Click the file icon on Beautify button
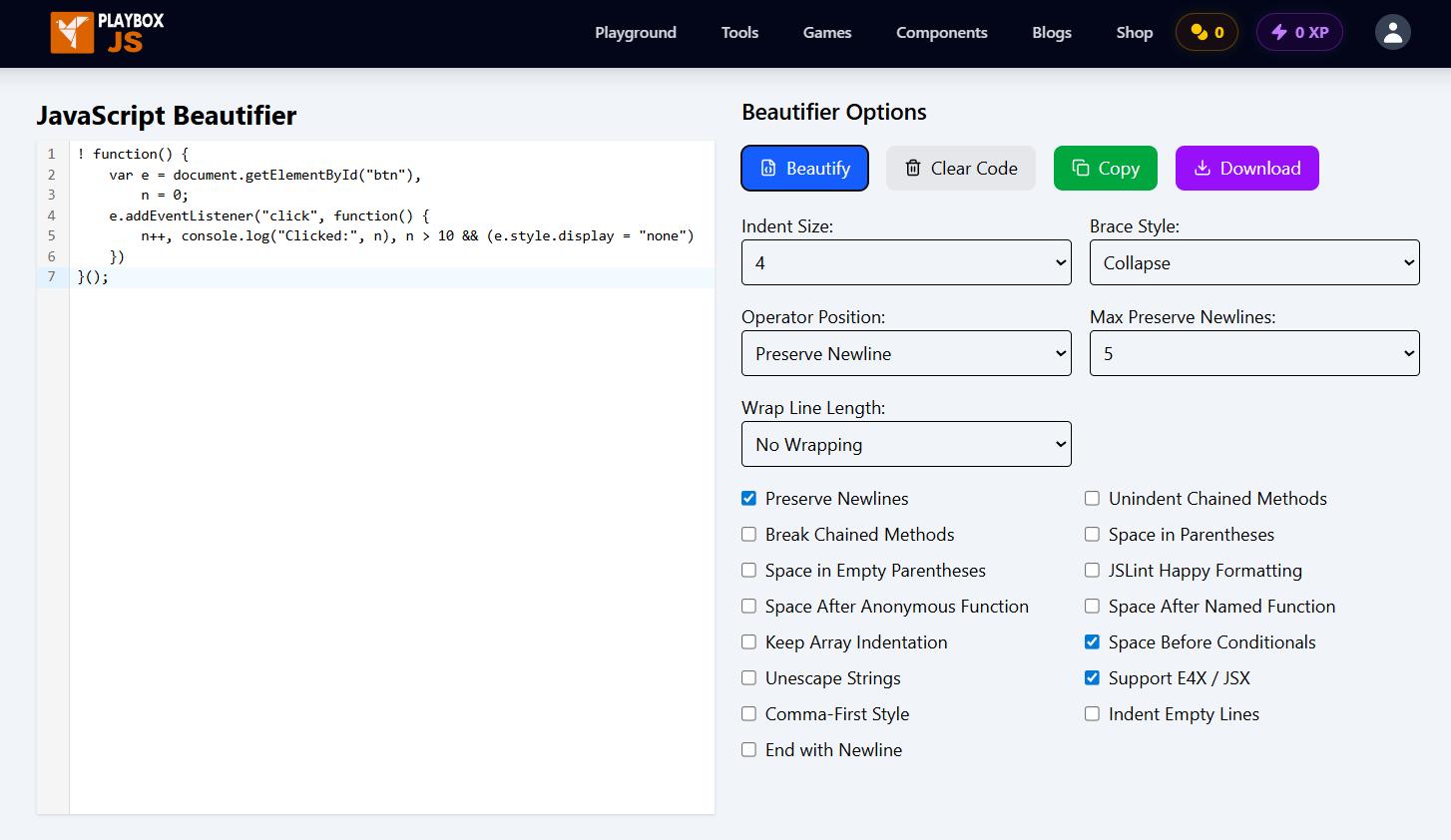Screen dimensions: 1451x840 (767, 168)
